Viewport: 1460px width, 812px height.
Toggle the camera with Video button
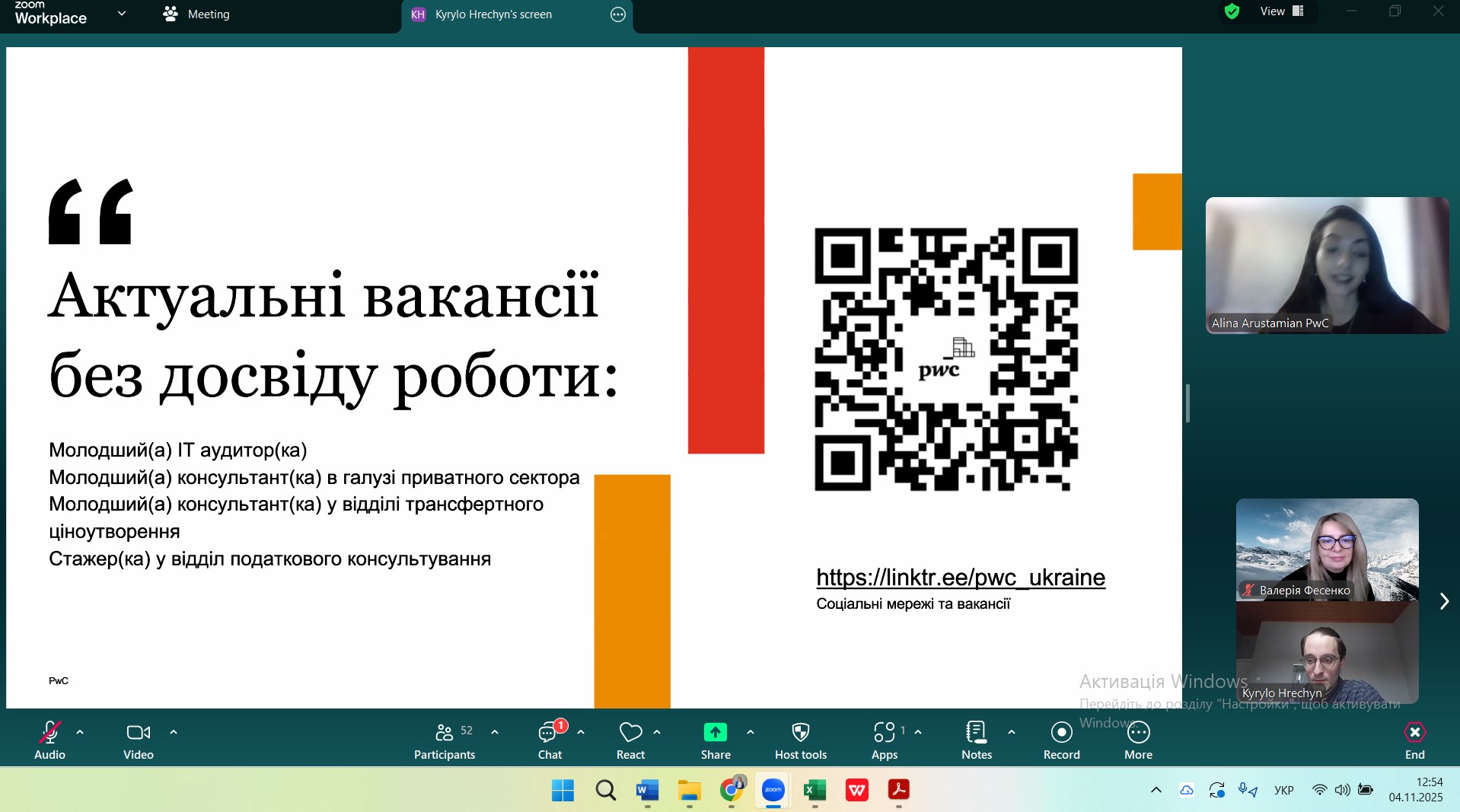(x=138, y=740)
